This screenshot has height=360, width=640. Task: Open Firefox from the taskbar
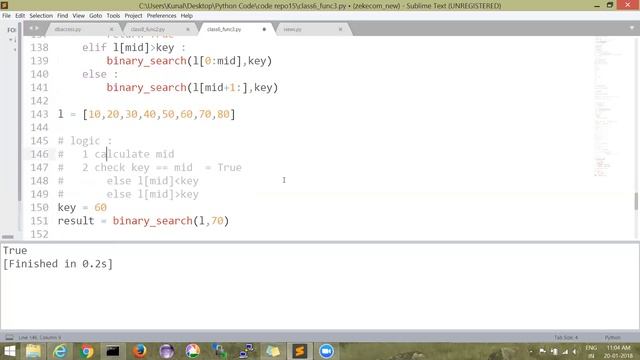pyautogui.click(x=140, y=351)
